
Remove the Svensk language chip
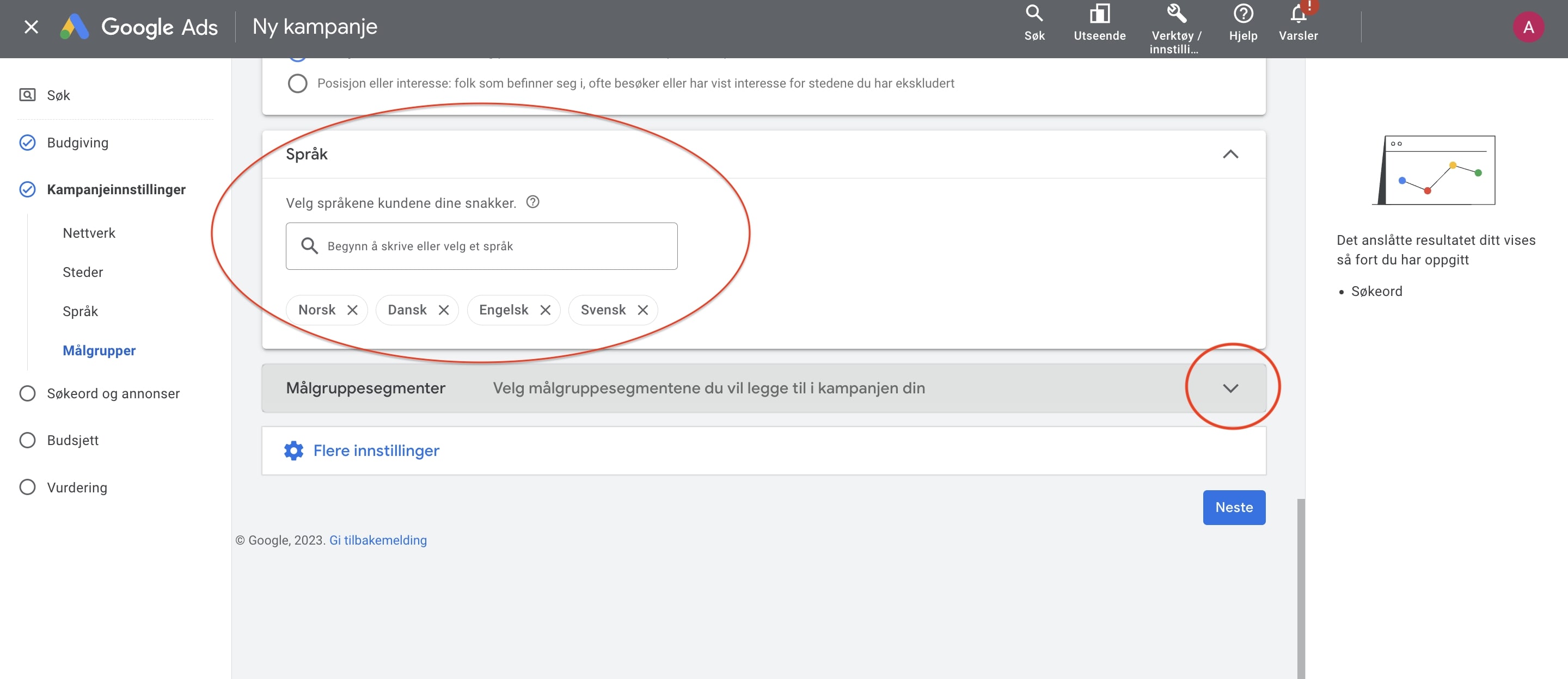[643, 310]
